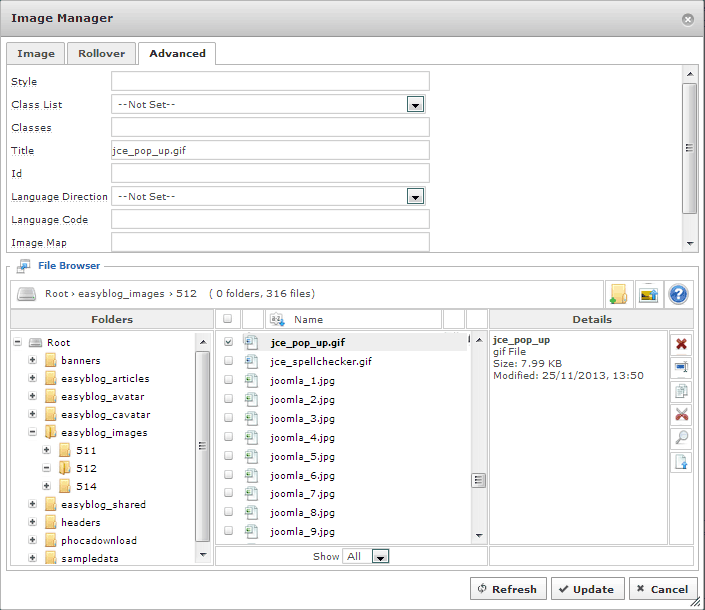Switch to the Rollover tab

coord(101,54)
